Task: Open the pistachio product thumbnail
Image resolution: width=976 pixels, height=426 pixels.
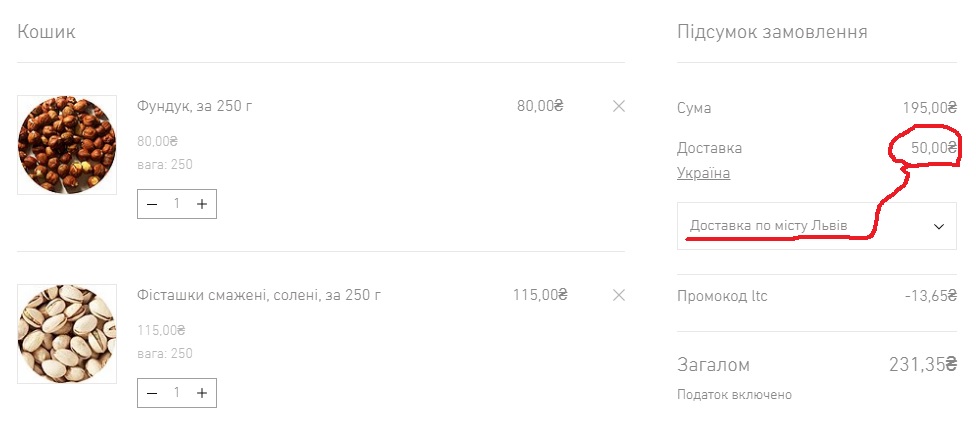Action: click(x=67, y=334)
